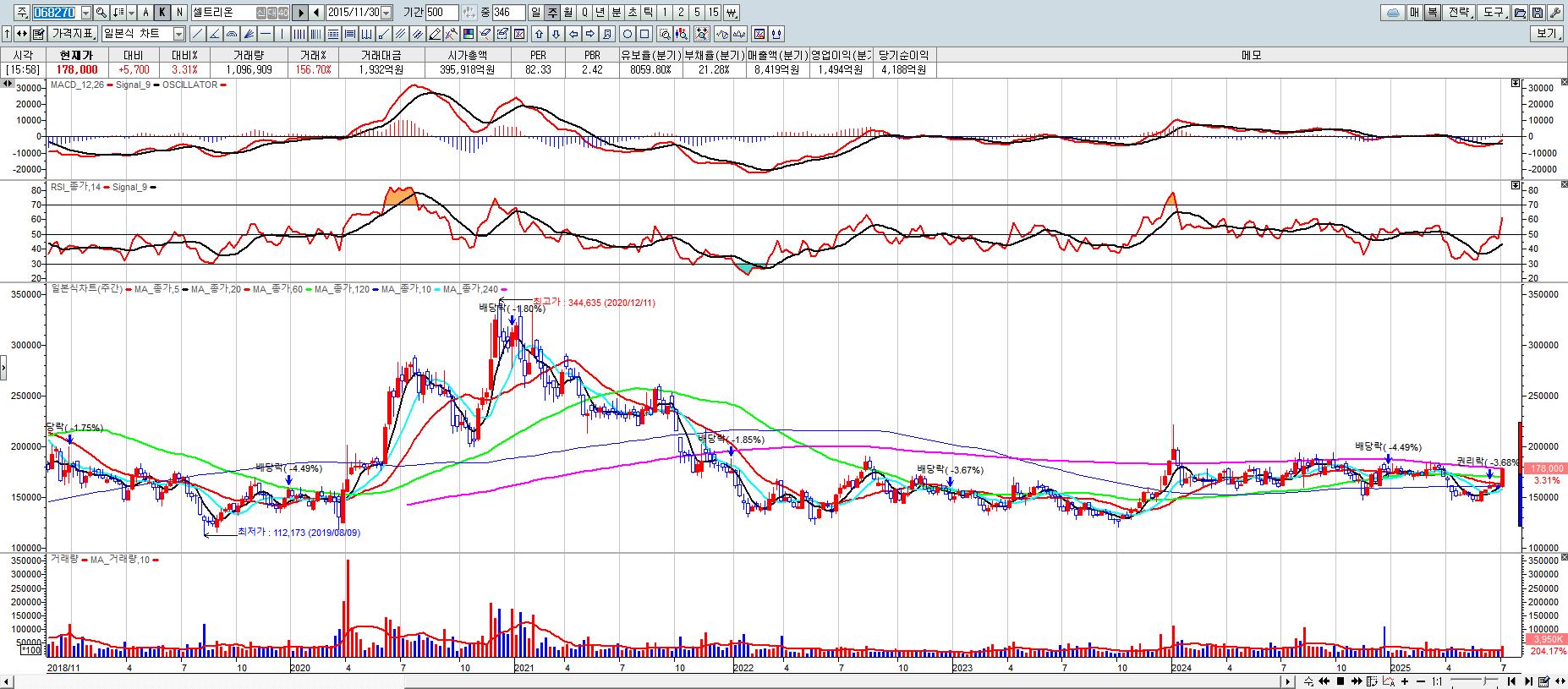Screen dimensions: 1568x689
Task: Open the sort order dropdown arrow
Action: pyautogui.click(x=131, y=13)
